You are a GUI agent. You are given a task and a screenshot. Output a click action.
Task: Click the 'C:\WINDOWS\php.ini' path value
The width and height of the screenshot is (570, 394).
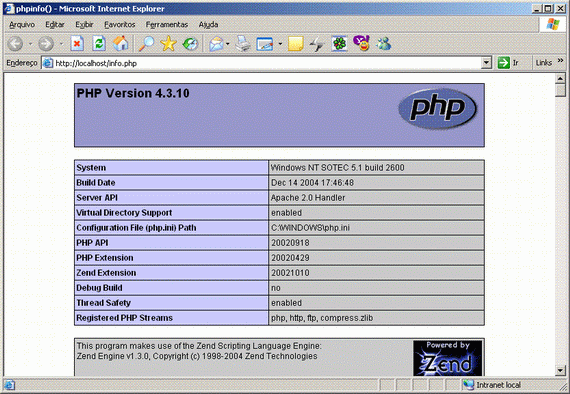tap(310, 228)
